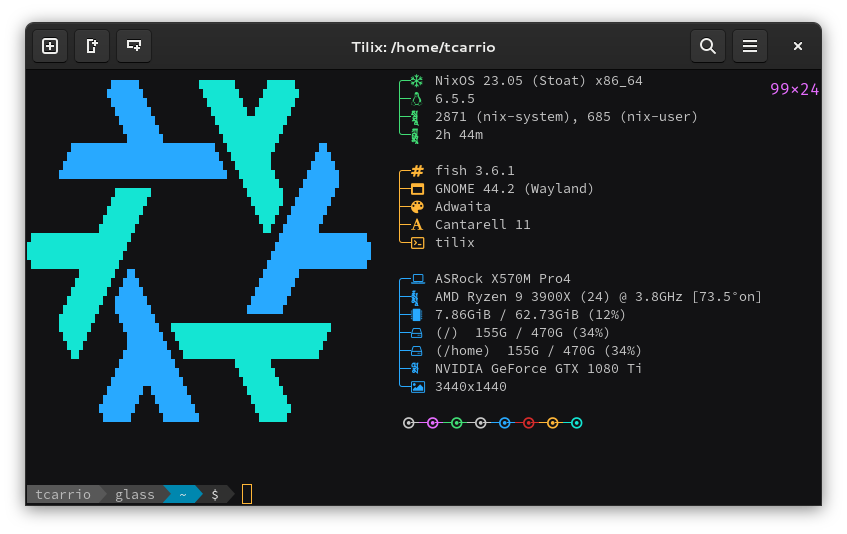Click the 'tcarrio' prompt segment
Viewport: 847px width, 534px height.
pyautogui.click(x=63, y=495)
